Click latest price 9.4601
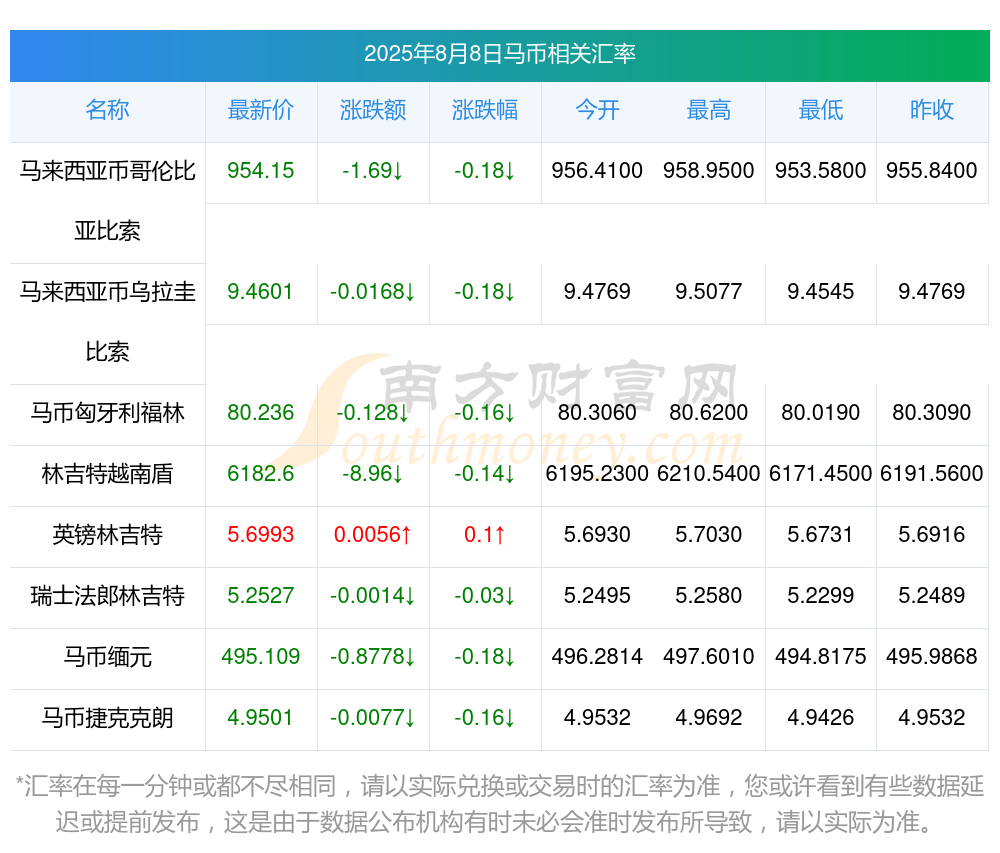 click(260, 292)
